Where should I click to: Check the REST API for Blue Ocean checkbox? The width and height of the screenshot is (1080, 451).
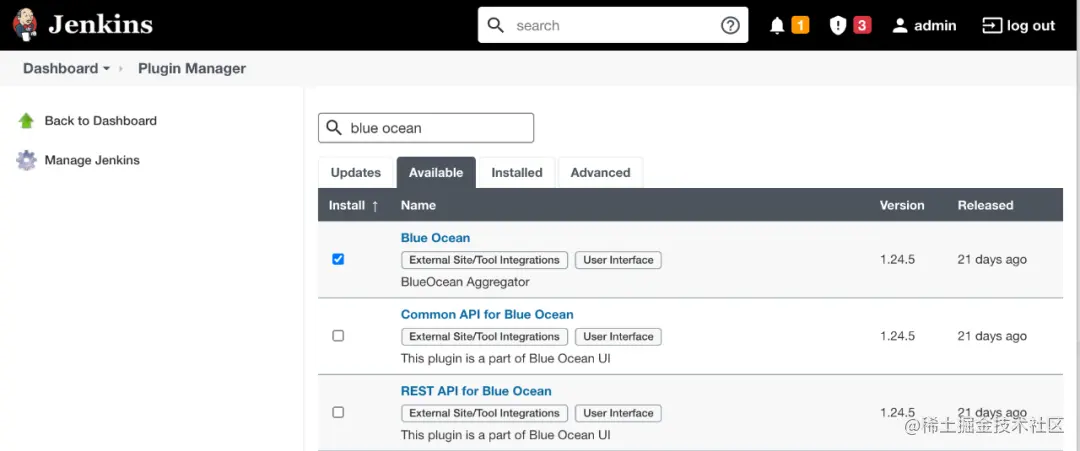point(338,412)
